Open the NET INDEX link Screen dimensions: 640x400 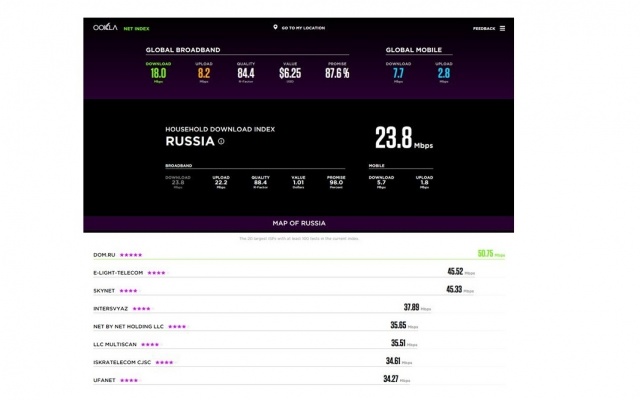(x=136, y=29)
